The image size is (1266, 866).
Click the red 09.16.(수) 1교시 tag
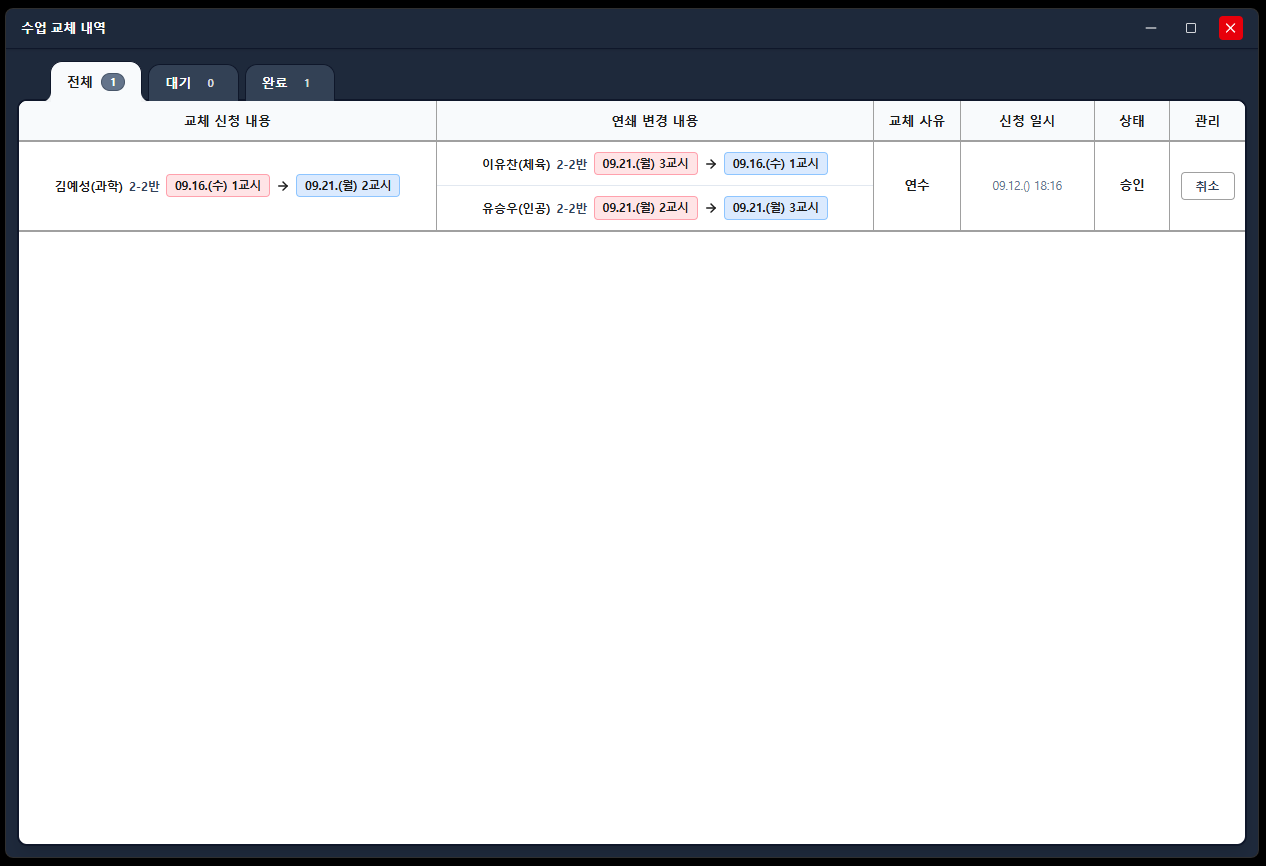tap(218, 186)
